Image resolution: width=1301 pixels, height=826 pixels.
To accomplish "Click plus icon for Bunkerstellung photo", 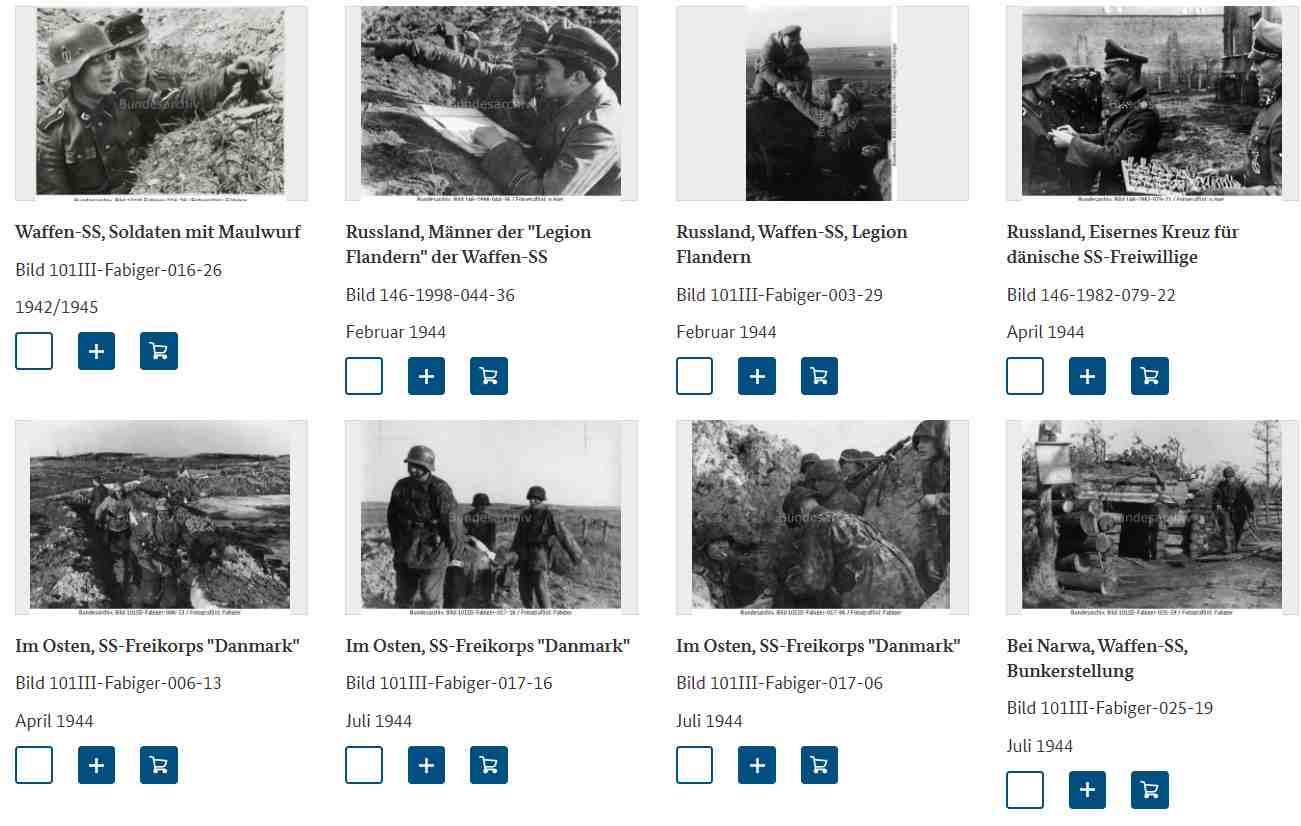I will coord(1088,790).
